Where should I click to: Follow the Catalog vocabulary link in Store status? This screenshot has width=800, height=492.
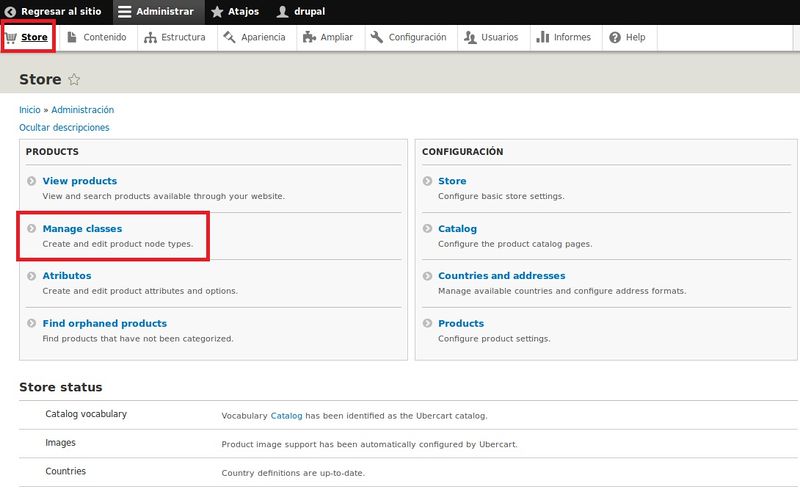[286, 416]
